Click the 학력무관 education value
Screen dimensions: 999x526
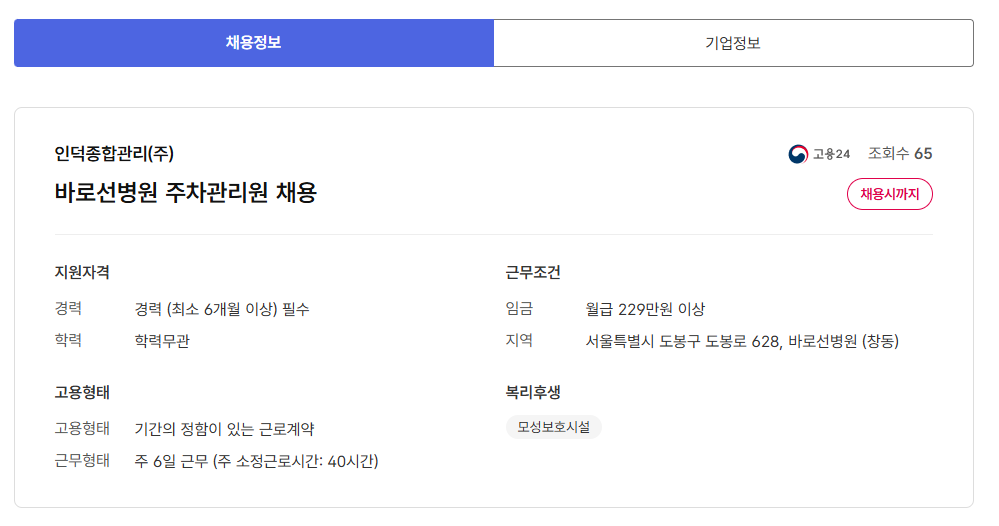click(x=162, y=341)
